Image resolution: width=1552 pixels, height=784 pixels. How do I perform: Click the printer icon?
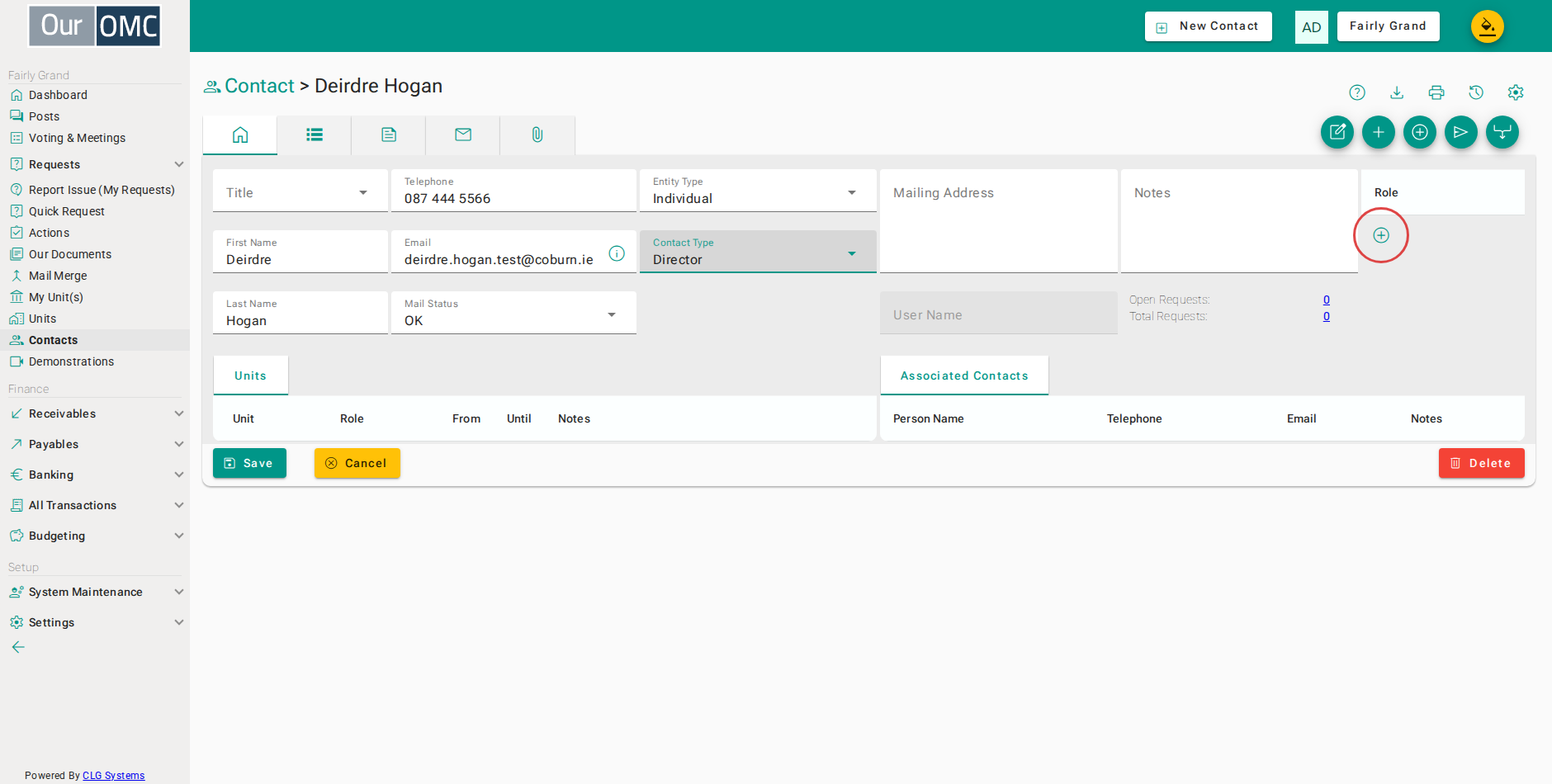[1436, 92]
